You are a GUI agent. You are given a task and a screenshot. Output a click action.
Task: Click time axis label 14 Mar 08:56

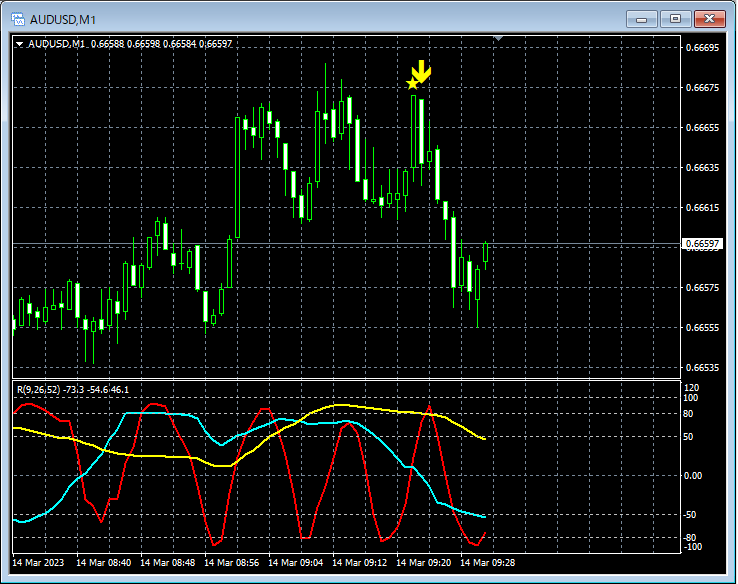(x=232, y=562)
